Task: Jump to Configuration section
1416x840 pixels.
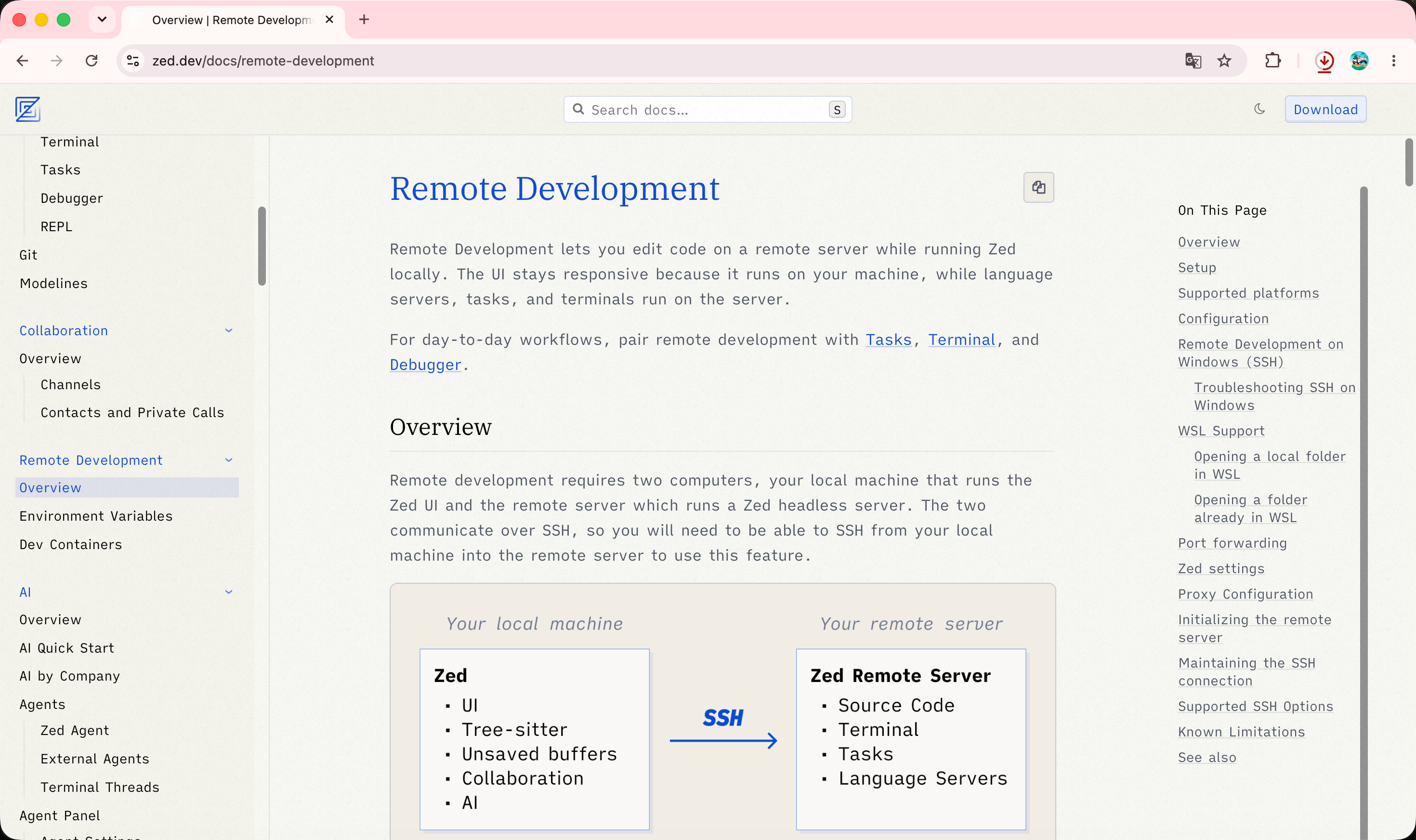Action: (1223, 319)
